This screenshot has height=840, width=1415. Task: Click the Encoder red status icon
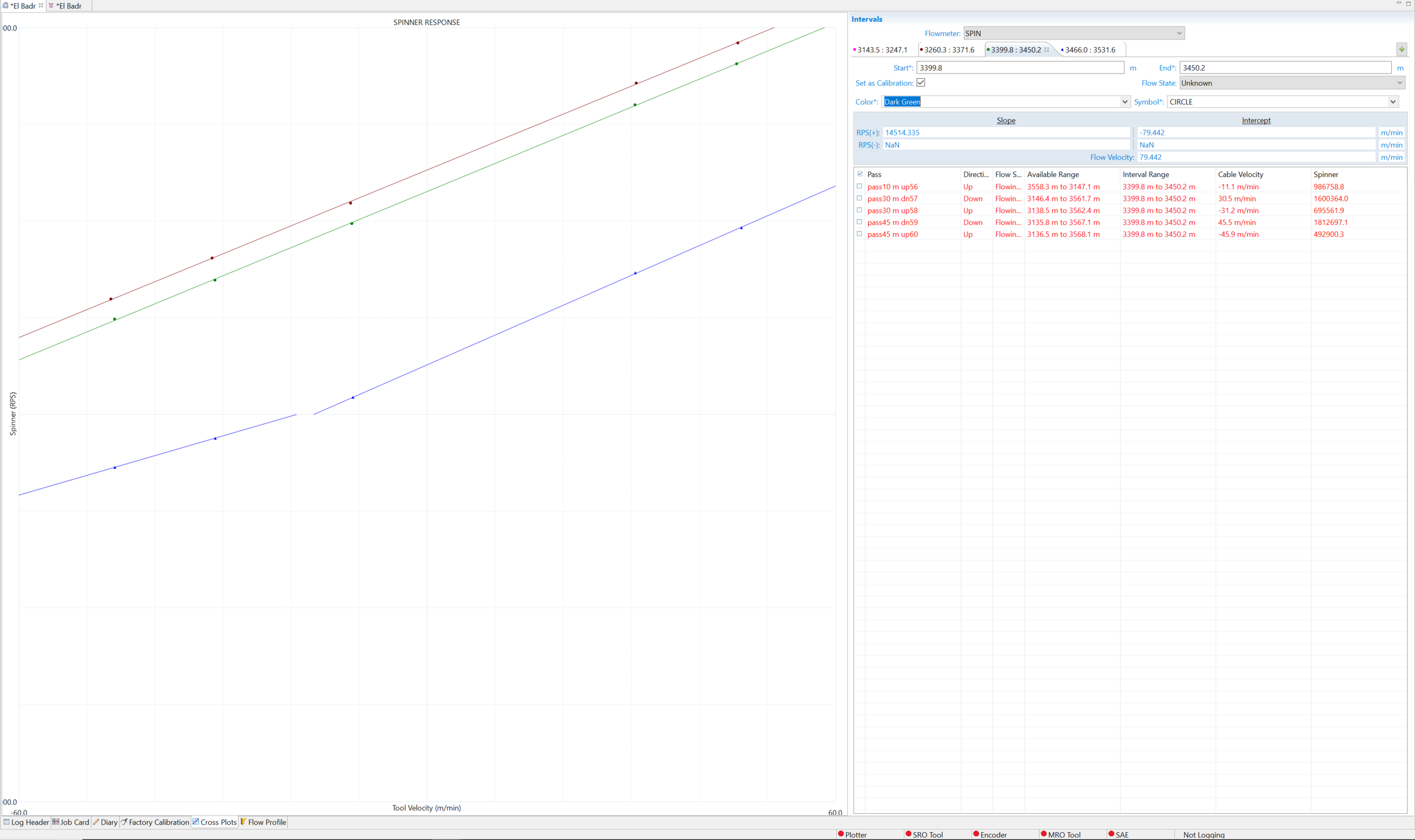tap(976, 834)
